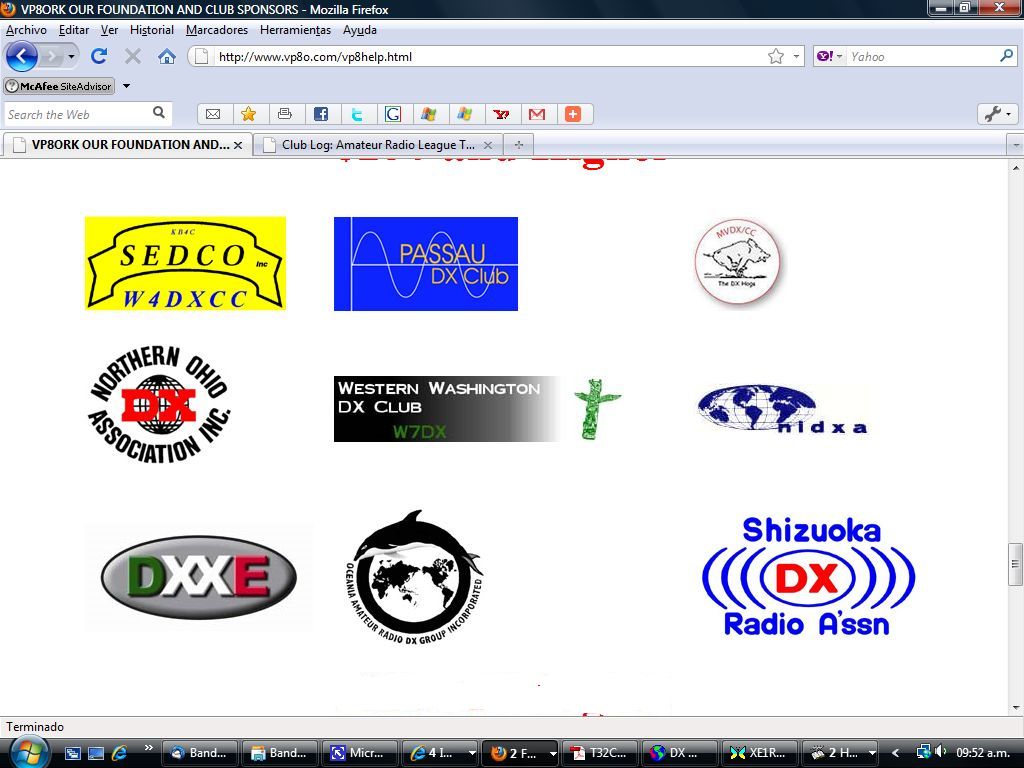The image size is (1024, 768).
Task: Open the envelope Mail toolbar icon
Action: point(213,114)
